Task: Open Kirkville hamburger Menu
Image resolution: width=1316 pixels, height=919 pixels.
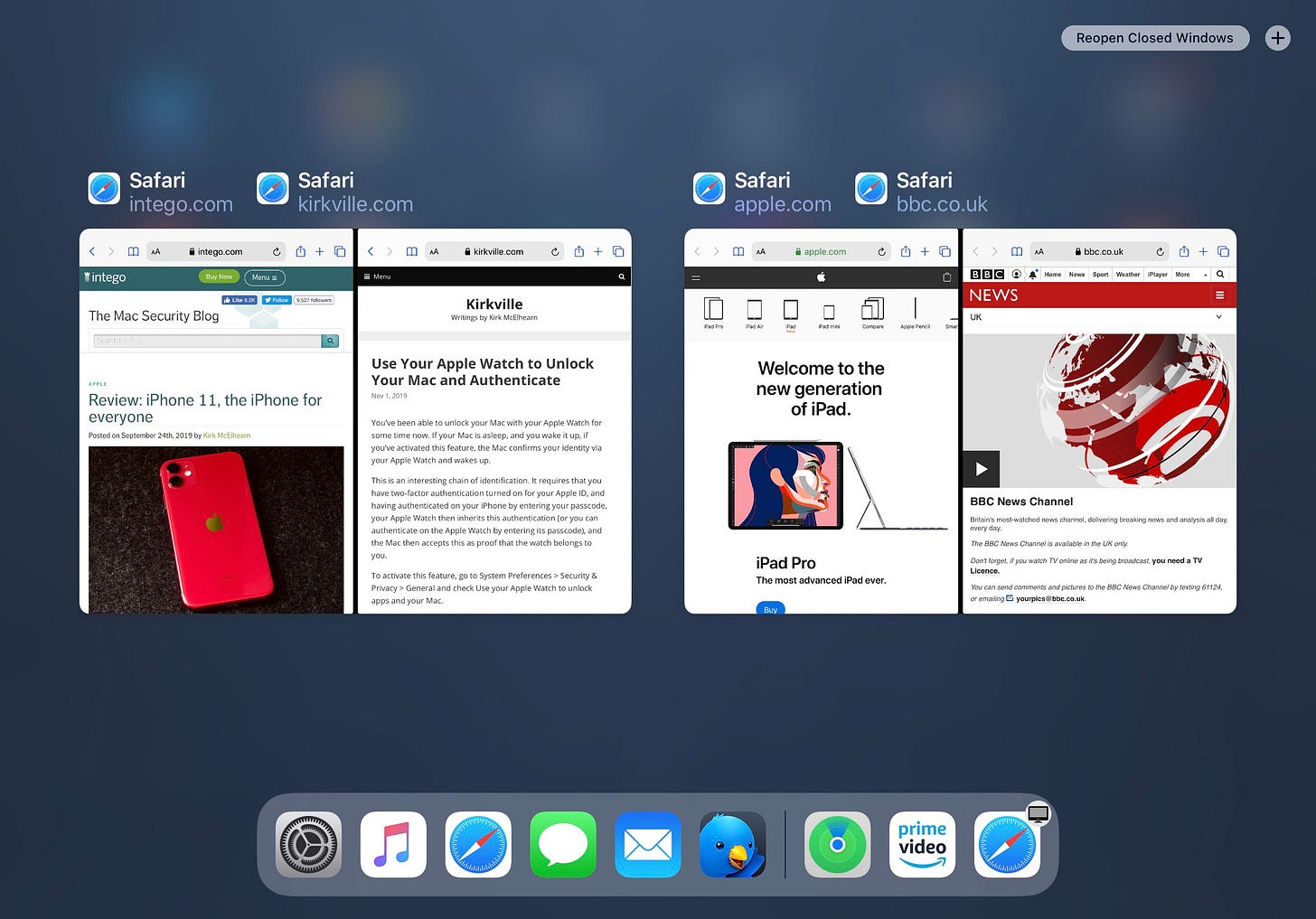Action: tap(377, 277)
